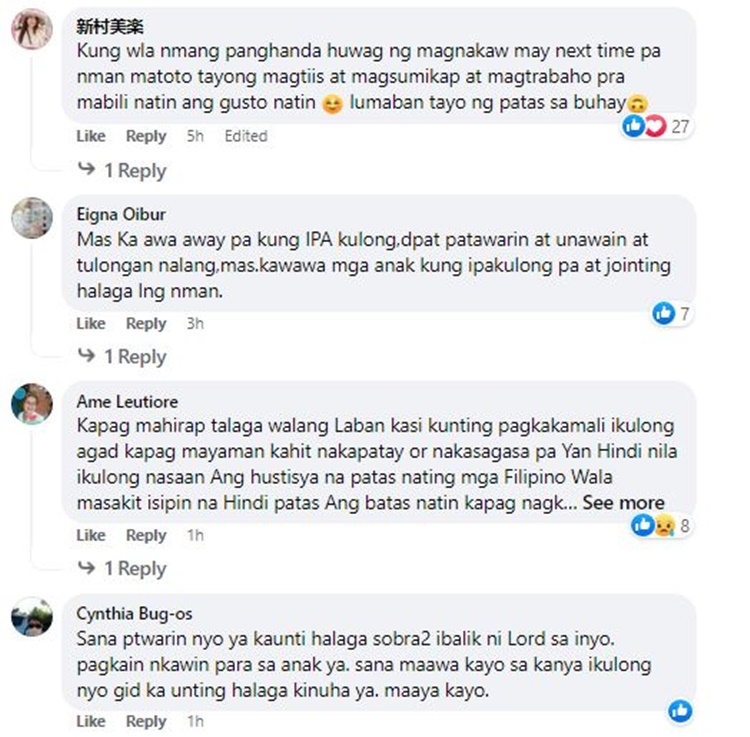Like Ame Leutiore's comment

point(91,535)
